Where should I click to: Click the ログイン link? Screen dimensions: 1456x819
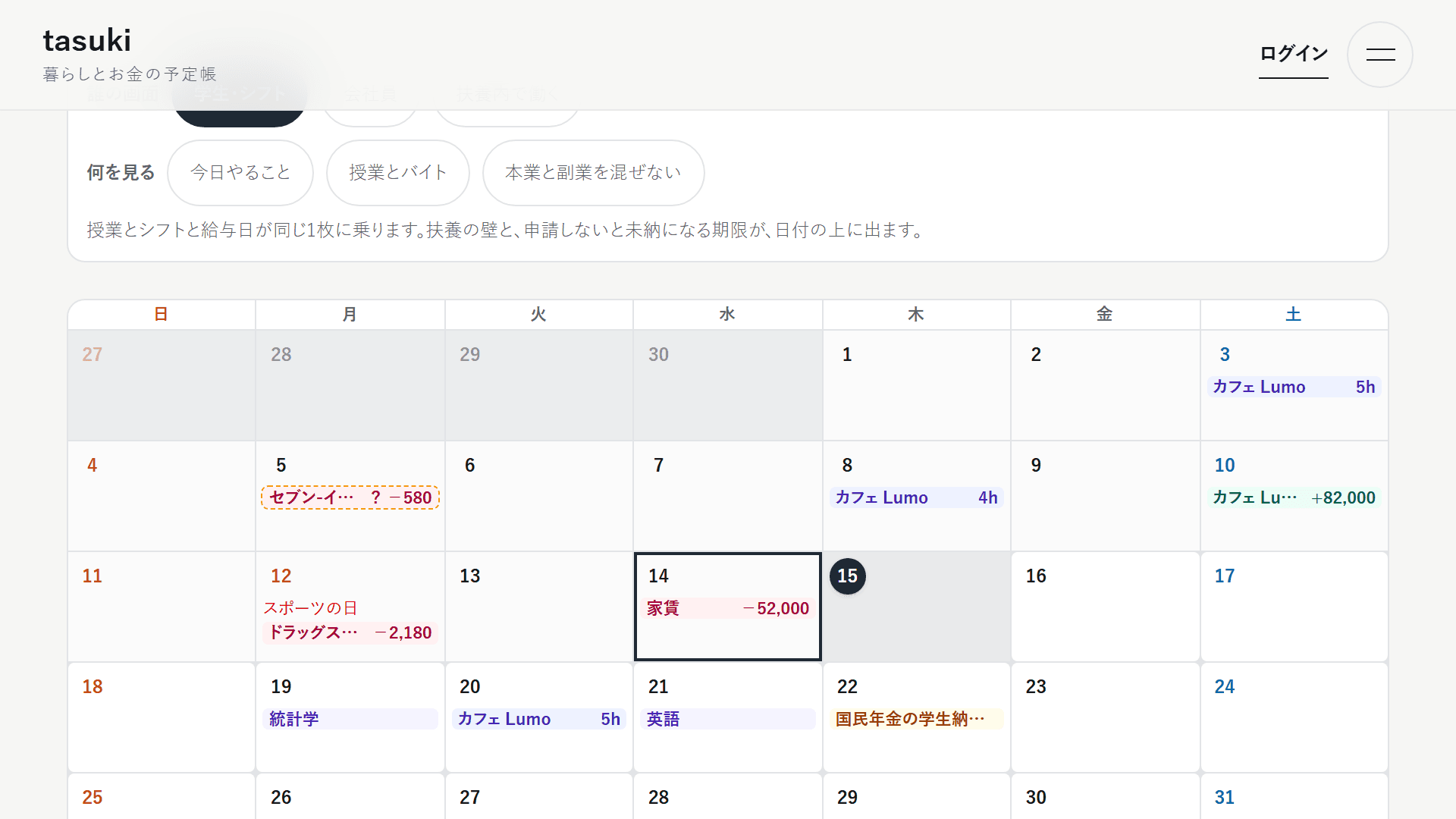coord(1293,54)
